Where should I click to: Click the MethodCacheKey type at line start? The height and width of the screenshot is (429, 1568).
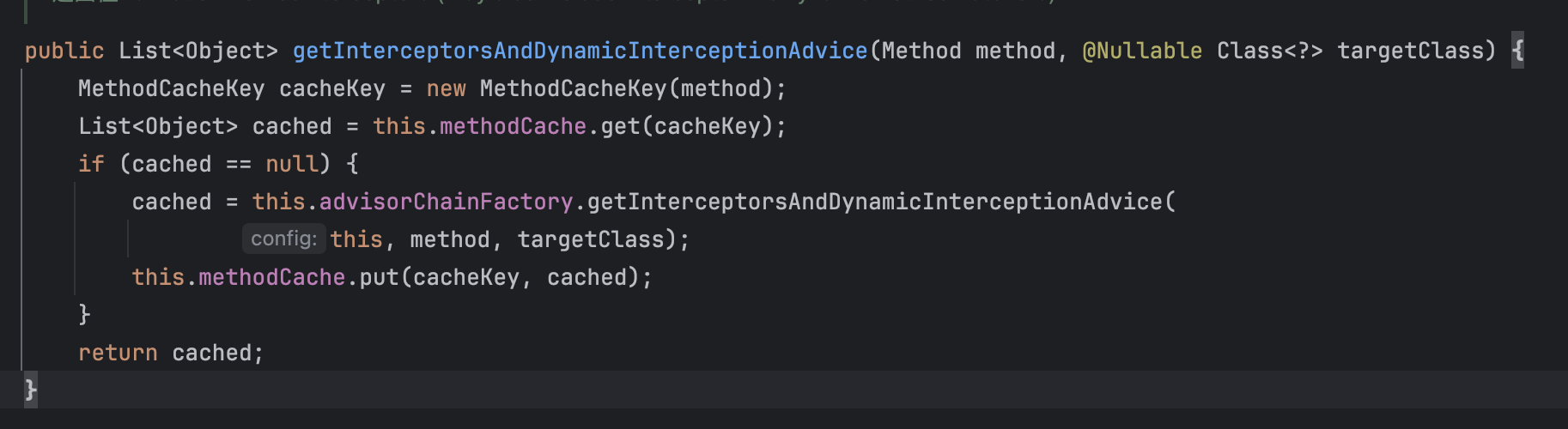pos(171,88)
